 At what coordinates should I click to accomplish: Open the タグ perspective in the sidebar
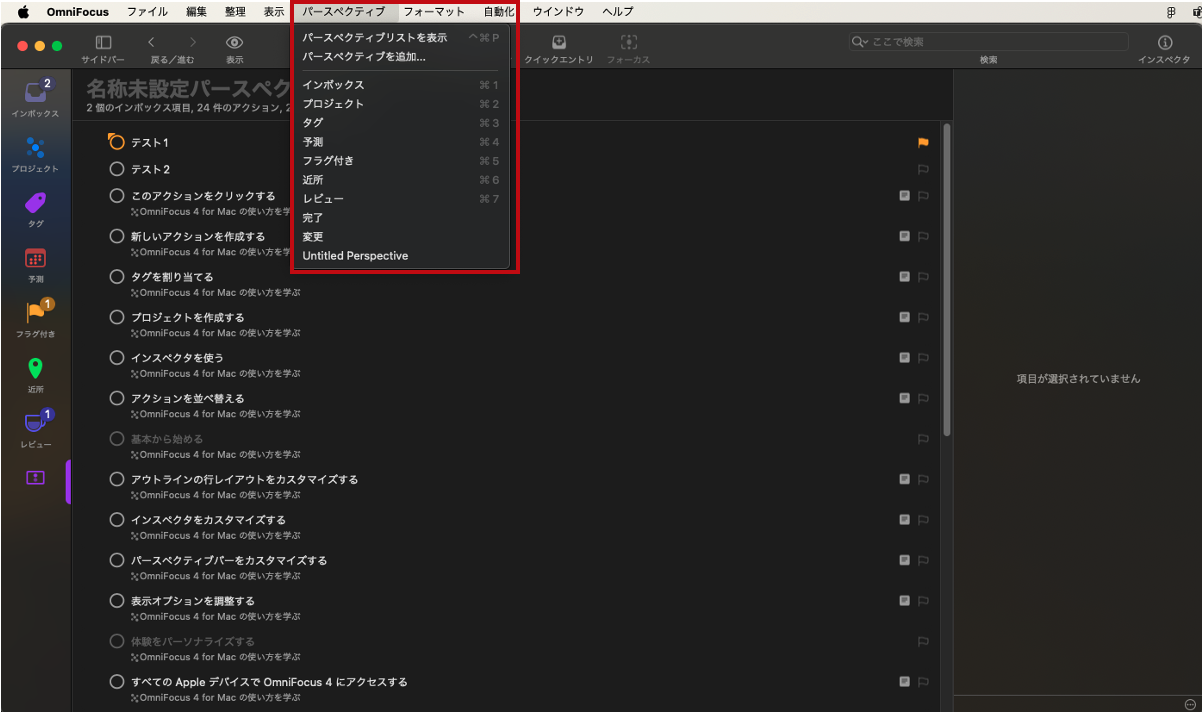(35, 208)
